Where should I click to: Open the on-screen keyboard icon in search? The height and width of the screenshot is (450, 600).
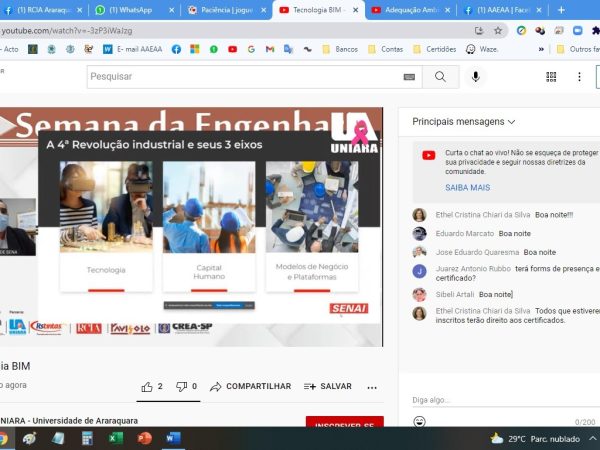[x=409, y=77]
